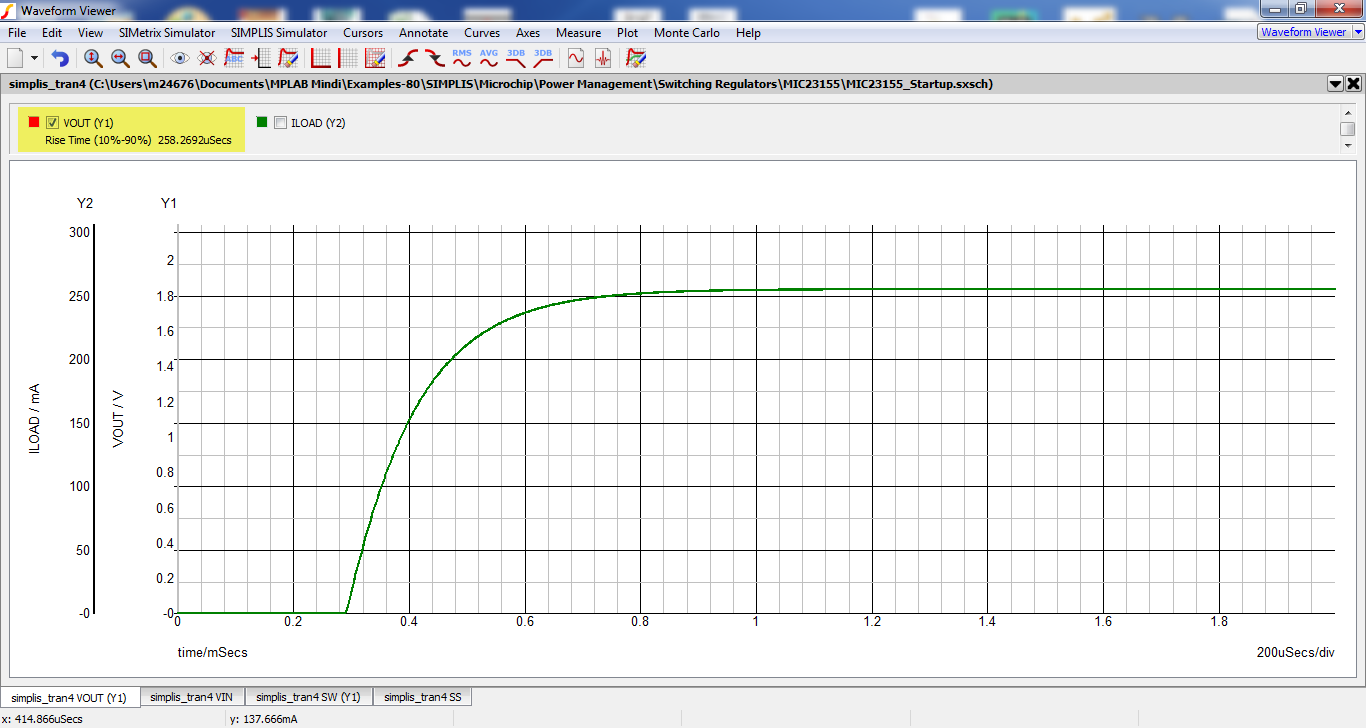The height and width of the screenshot is (728, 1366).
Task: Click the VOUT / V axis label
Action: [118, 418]
